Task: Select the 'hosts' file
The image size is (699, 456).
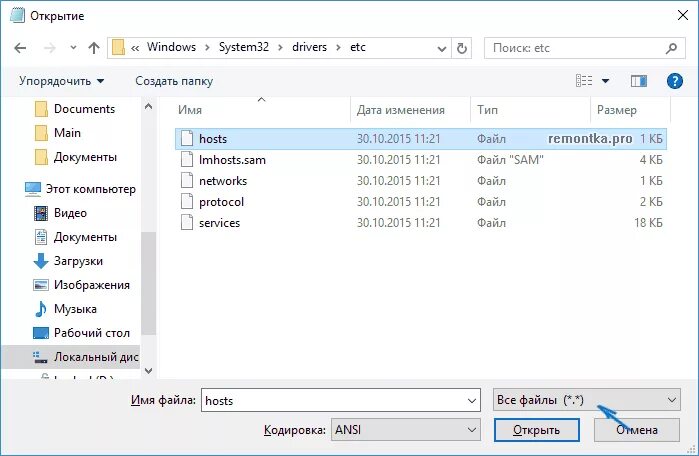Action: [421, 139]
